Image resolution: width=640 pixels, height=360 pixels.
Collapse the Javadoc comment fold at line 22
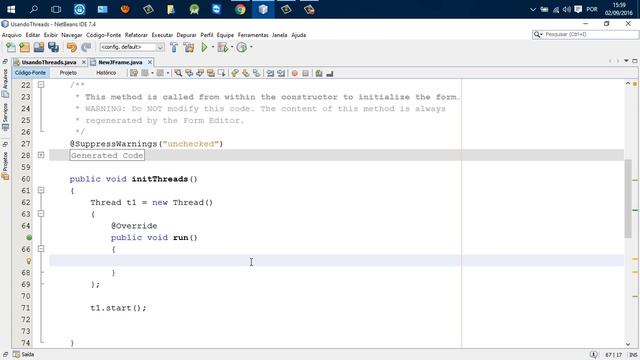(41, 85)
